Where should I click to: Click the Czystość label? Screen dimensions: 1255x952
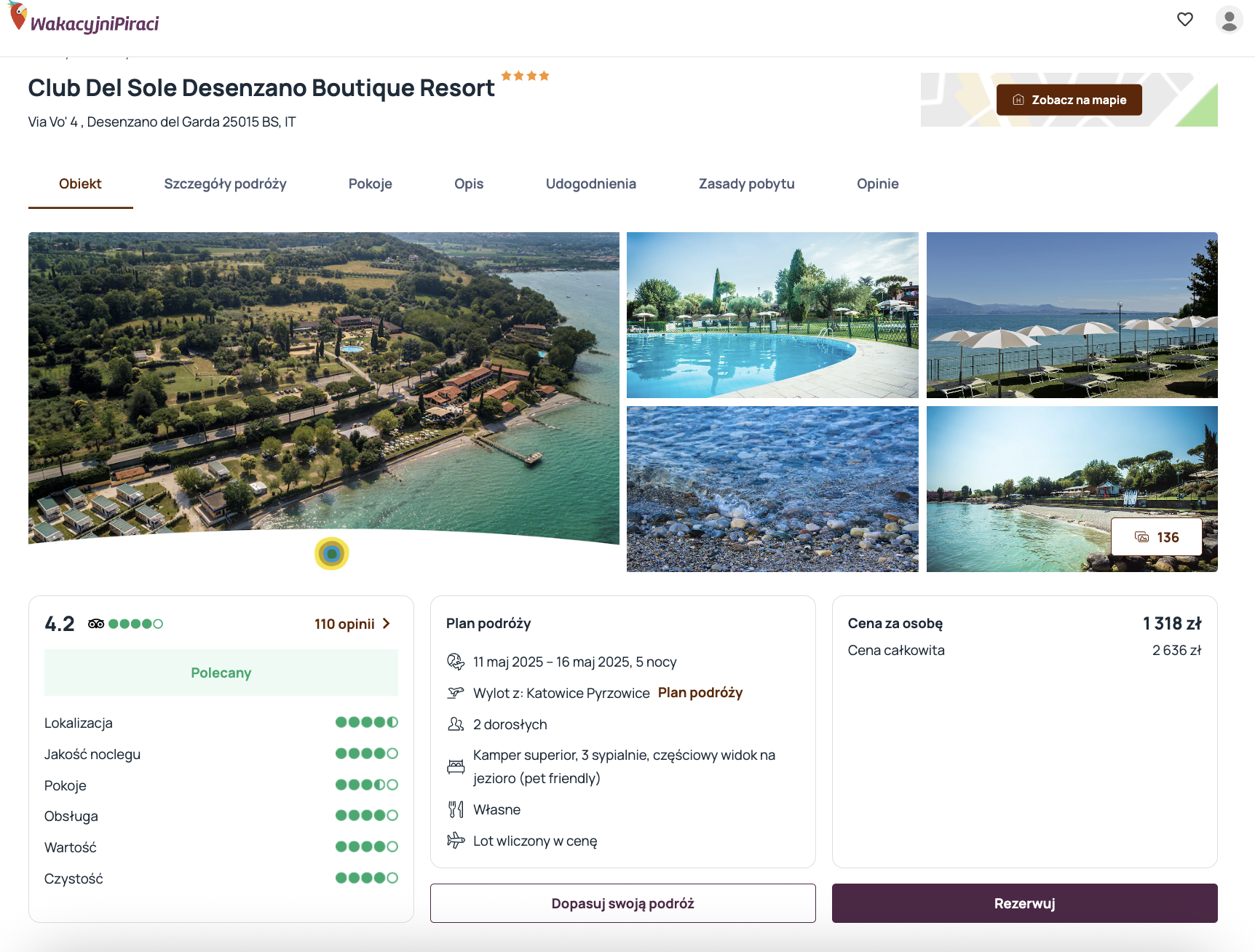point(74,878)
